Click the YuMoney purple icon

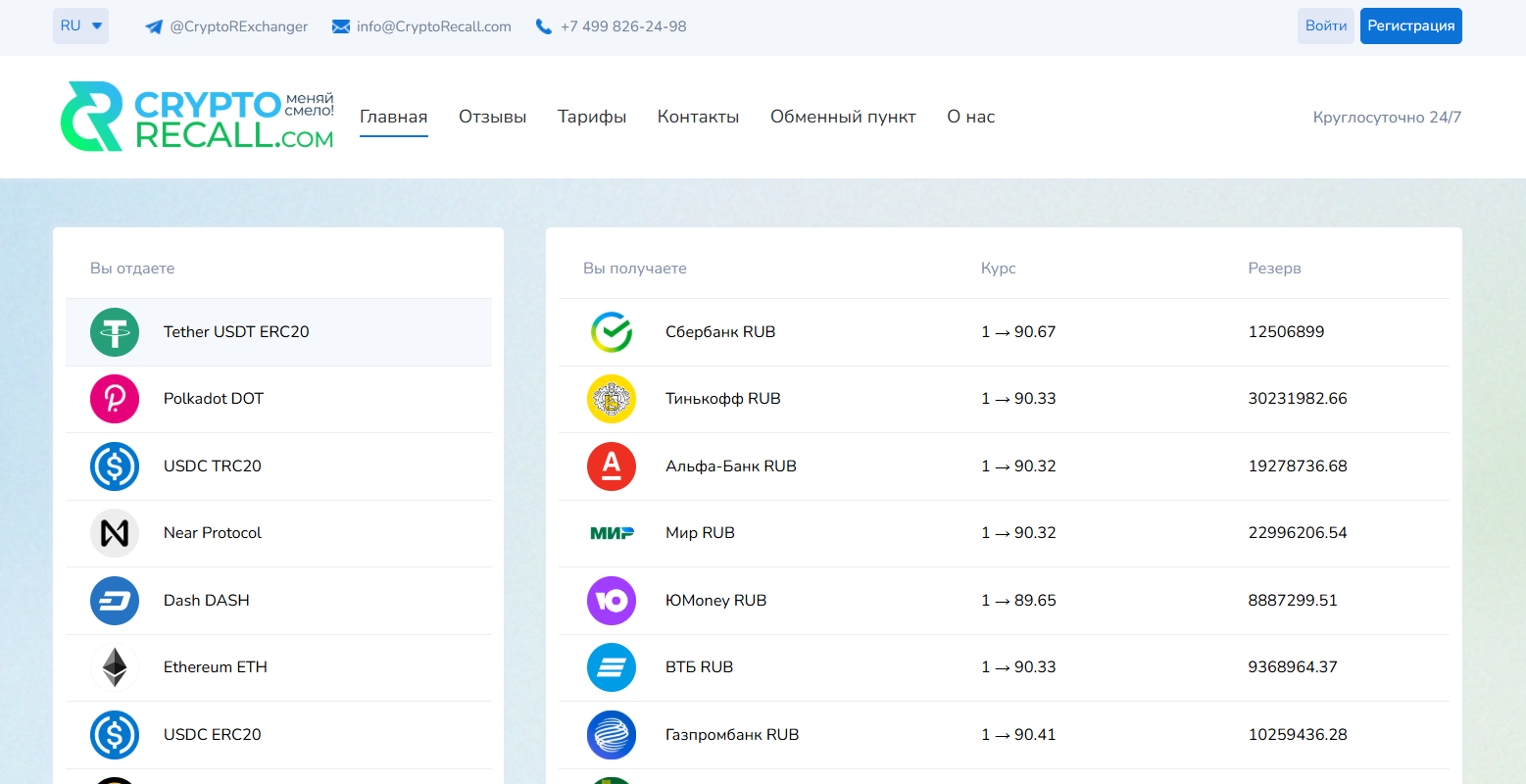coord(612,601)
